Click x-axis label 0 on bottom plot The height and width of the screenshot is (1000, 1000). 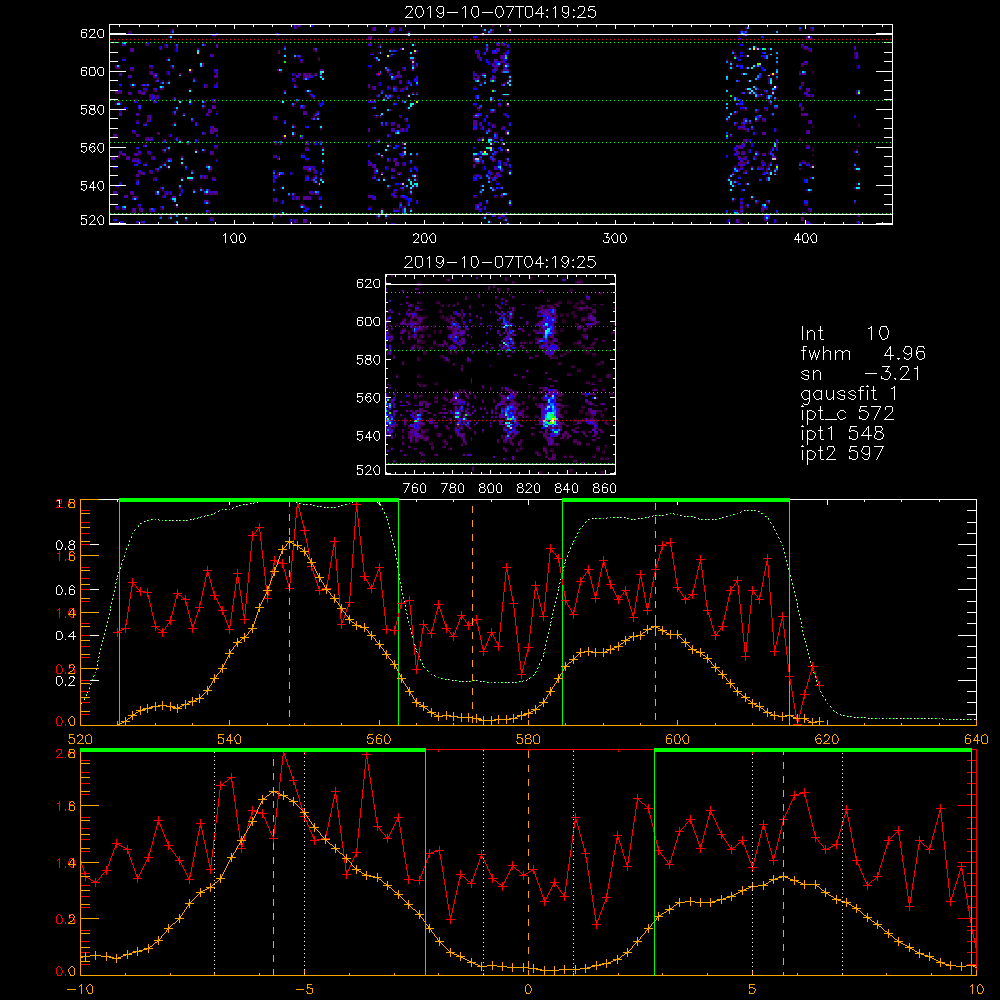point(528,990)
